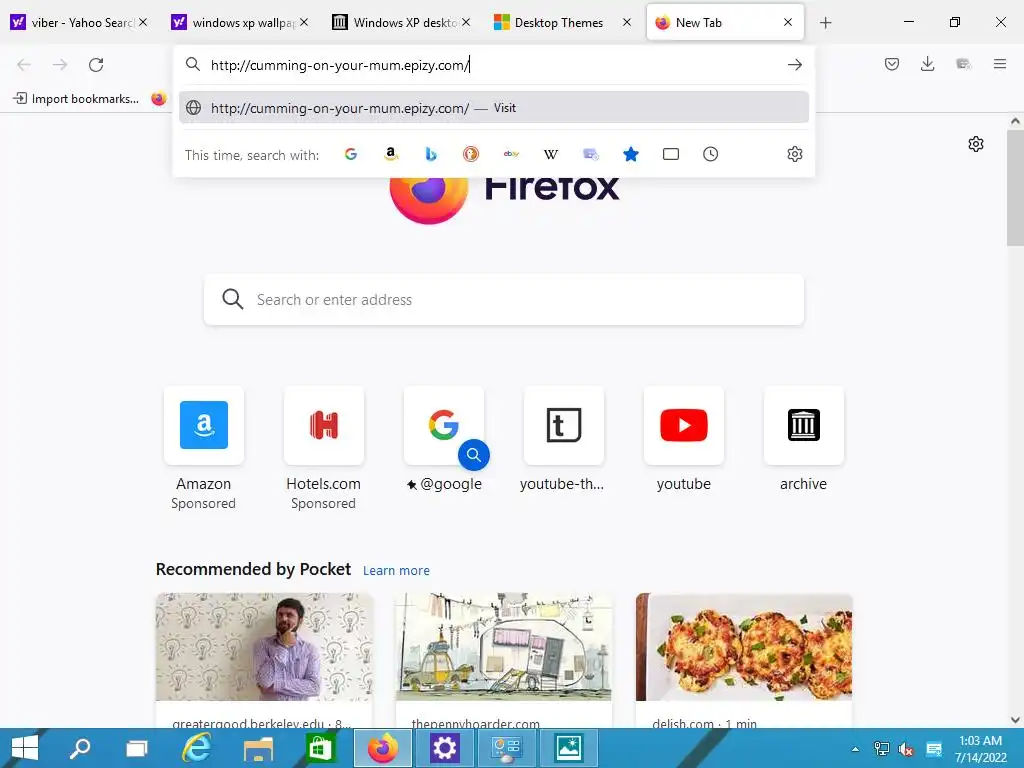This screenshot has width=1024, height=768.
Task: Open the Learn more Pocket link
Action: (x=396, y=570)
